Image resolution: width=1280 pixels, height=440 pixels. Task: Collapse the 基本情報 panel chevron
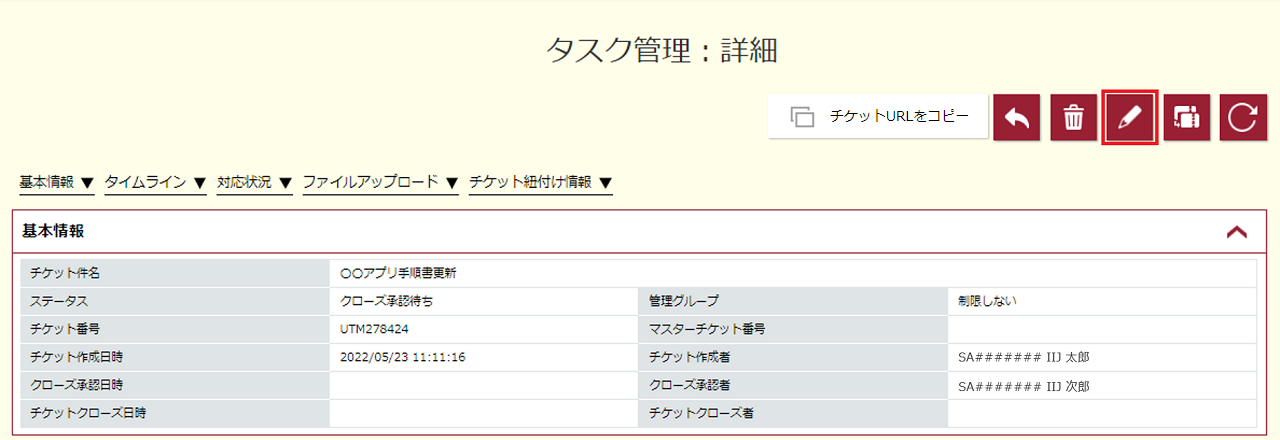click(1236, 232)
